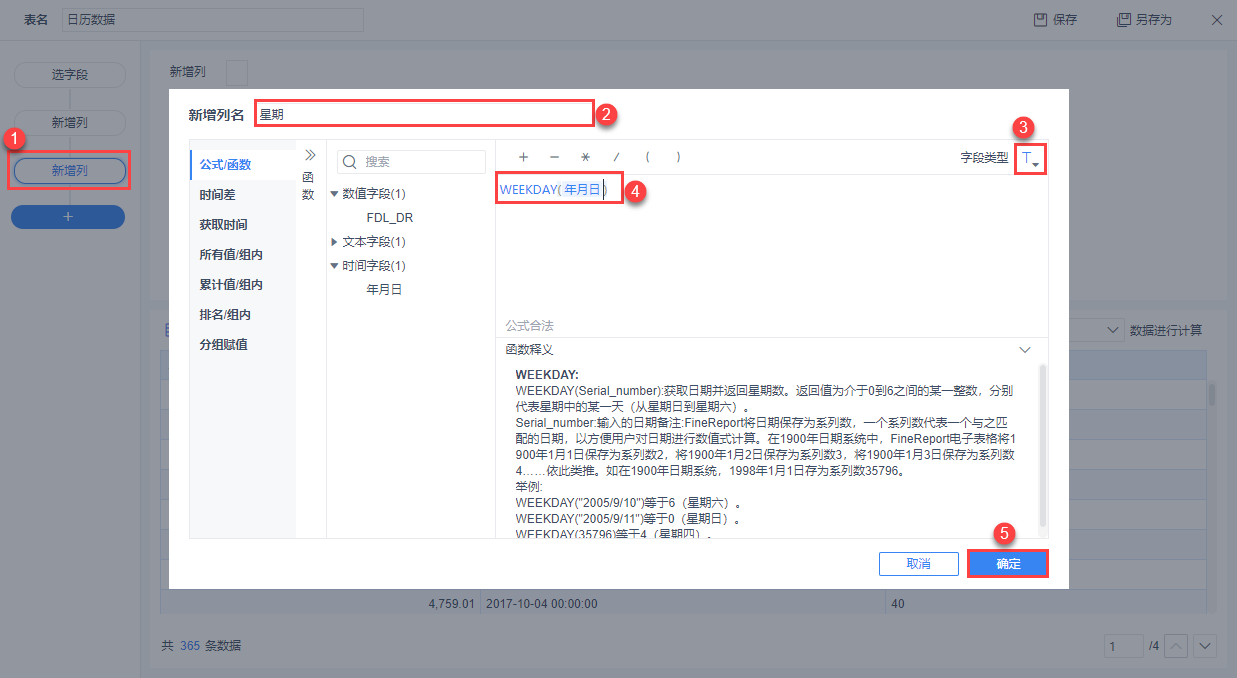Go to the next page down arrow
This screenshot has height=678, width=1237.
pyautogui.click(x=1205, y=645)
